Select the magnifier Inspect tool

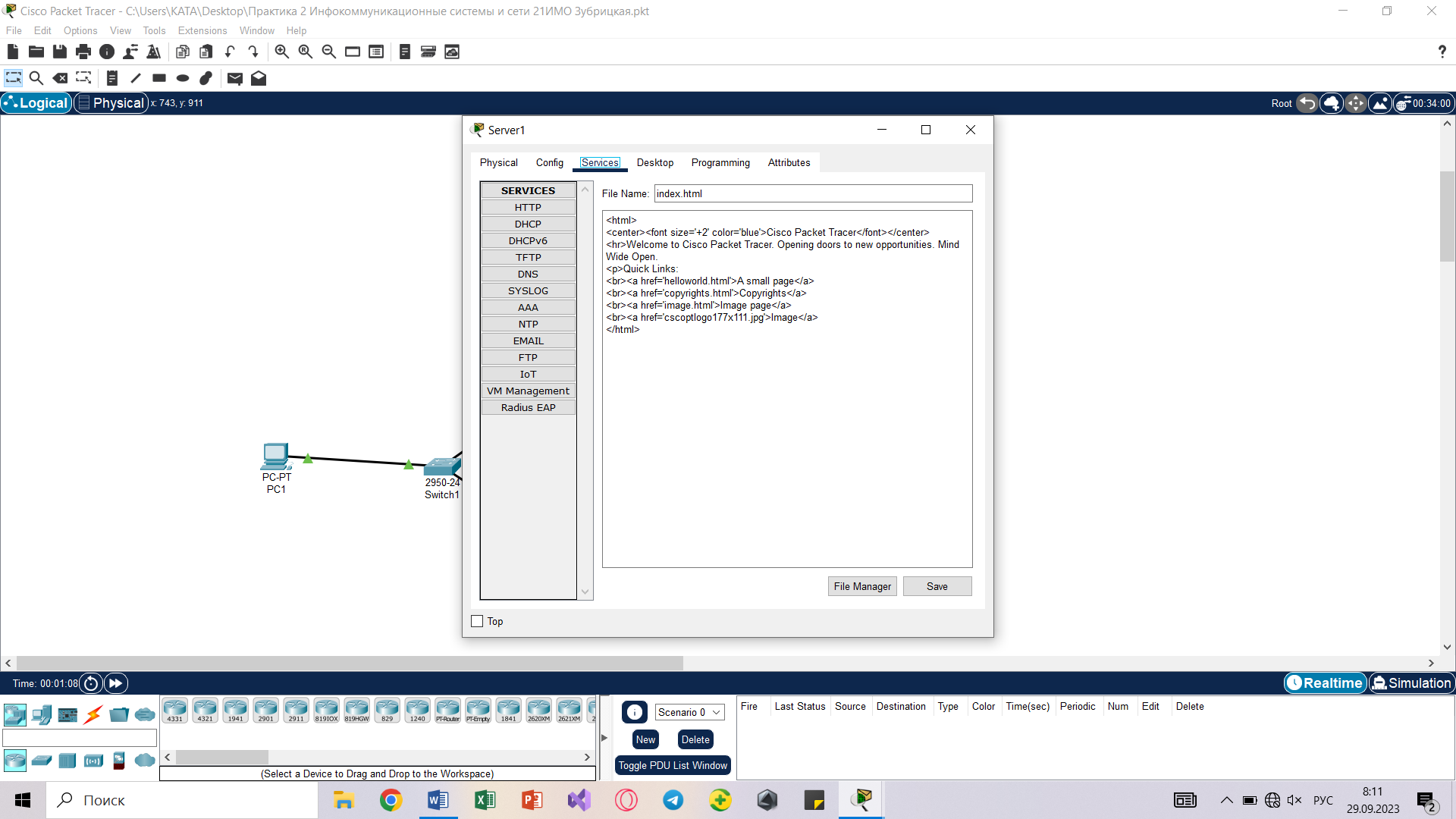[x=36, y=78]
